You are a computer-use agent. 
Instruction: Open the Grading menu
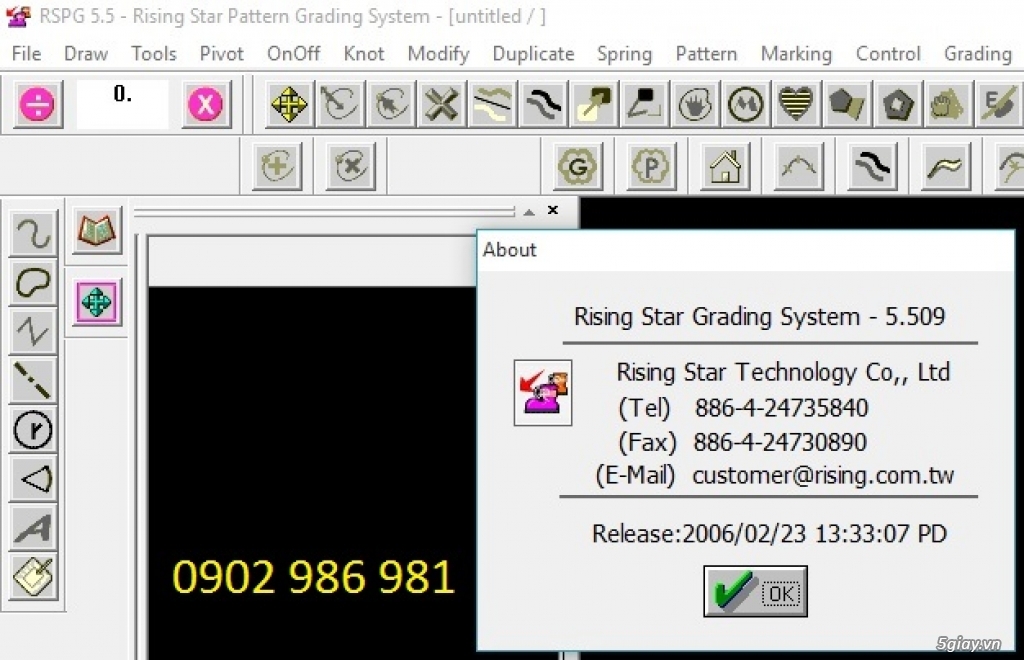[977, 54]
